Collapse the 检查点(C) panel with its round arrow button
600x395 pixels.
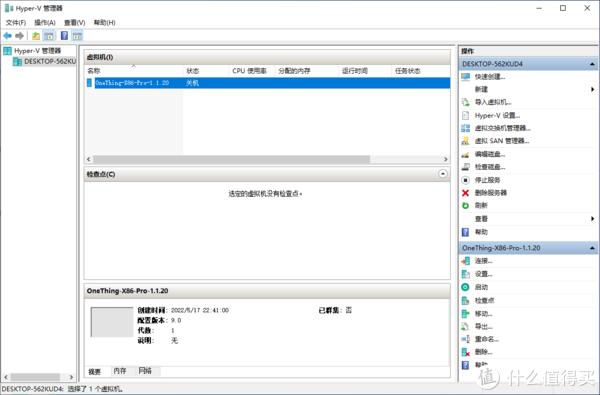coord(443,174)
